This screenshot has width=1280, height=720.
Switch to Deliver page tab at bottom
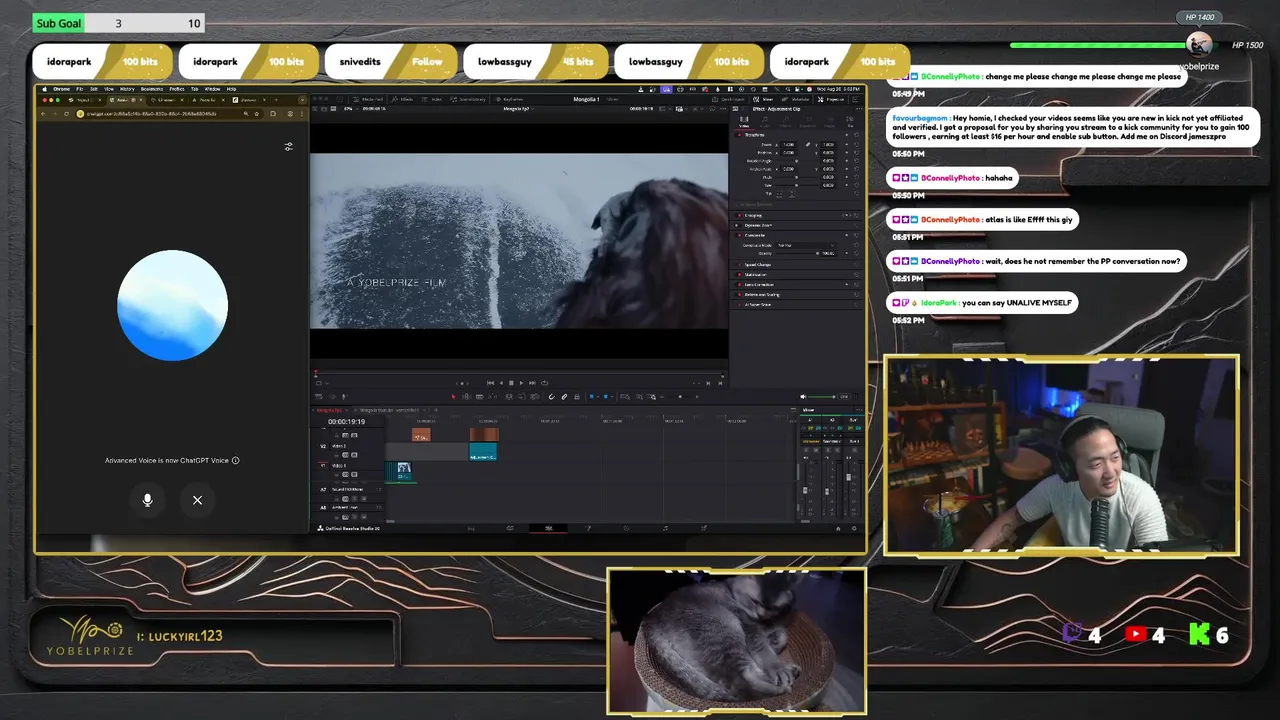coord(704,528)
